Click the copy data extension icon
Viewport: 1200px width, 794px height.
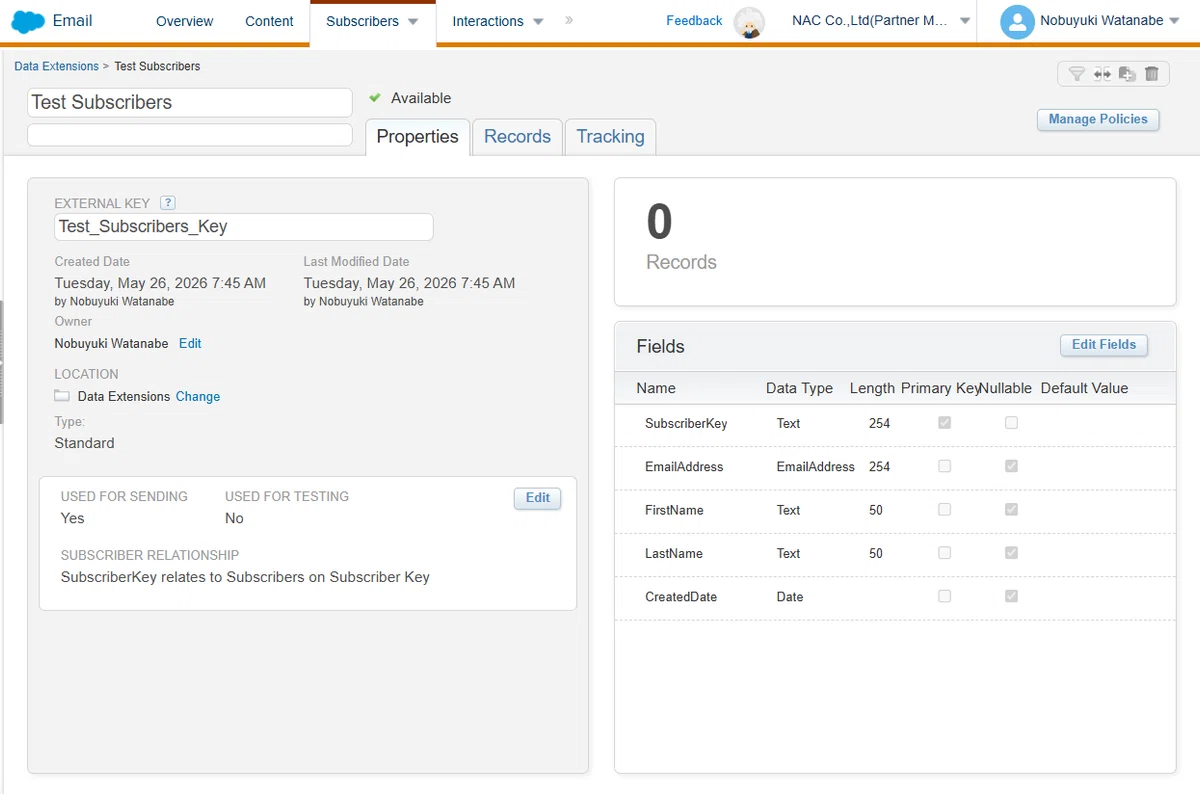click(1127, 74)
